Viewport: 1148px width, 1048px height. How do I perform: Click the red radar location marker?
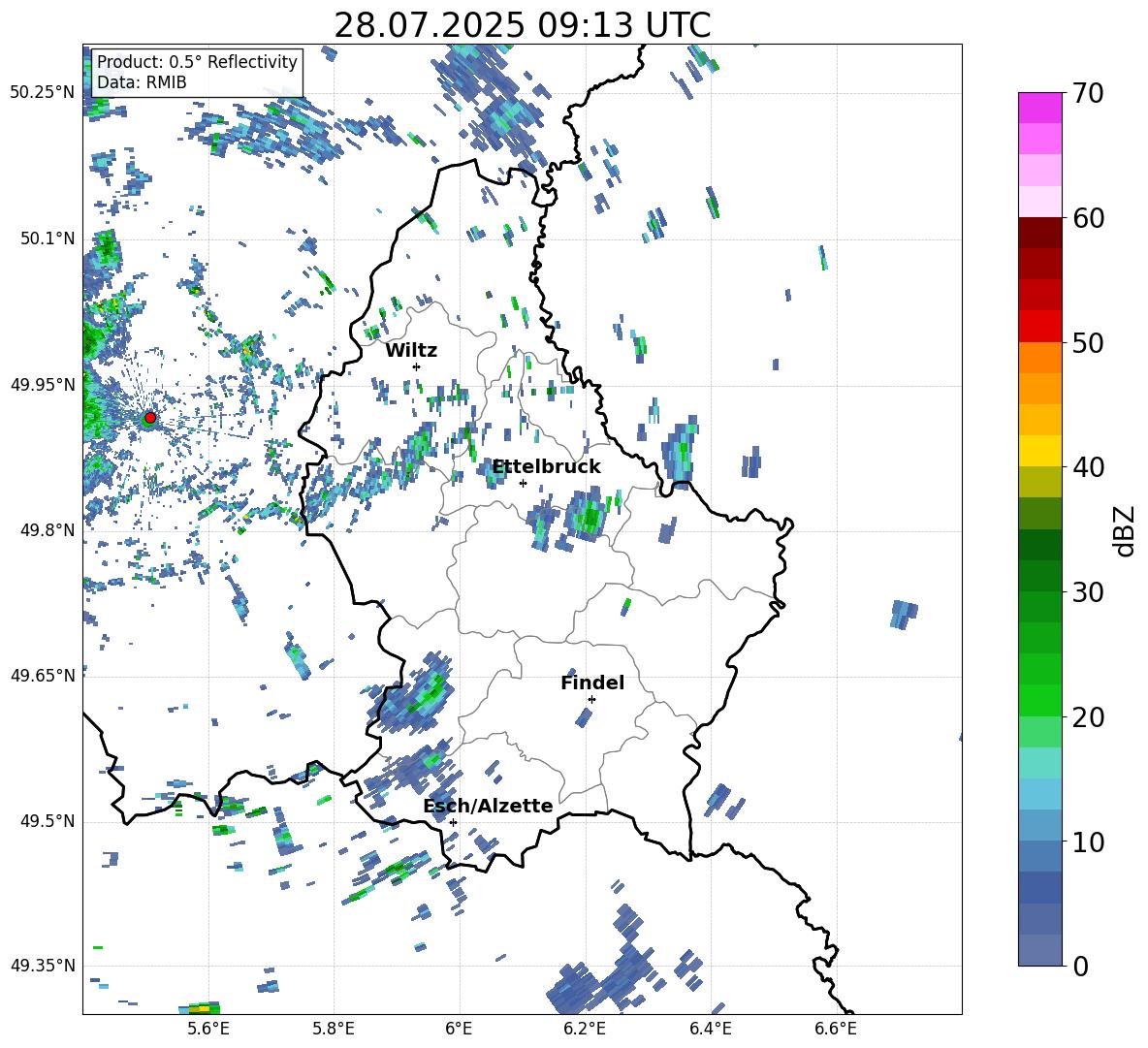point(150,418)
